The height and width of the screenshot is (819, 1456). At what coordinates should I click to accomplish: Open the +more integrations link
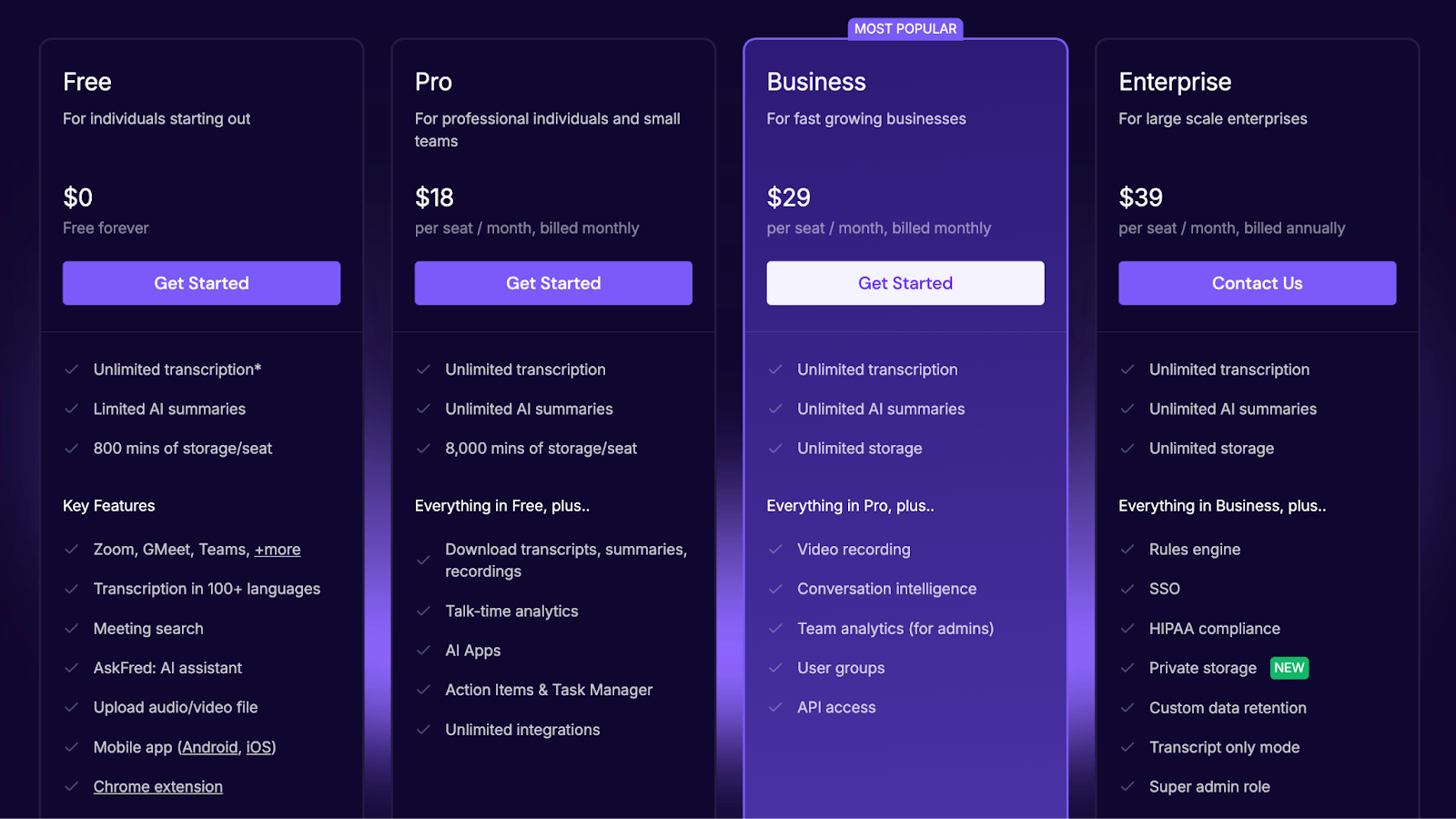pyautogui.click(x=278, y=550)
